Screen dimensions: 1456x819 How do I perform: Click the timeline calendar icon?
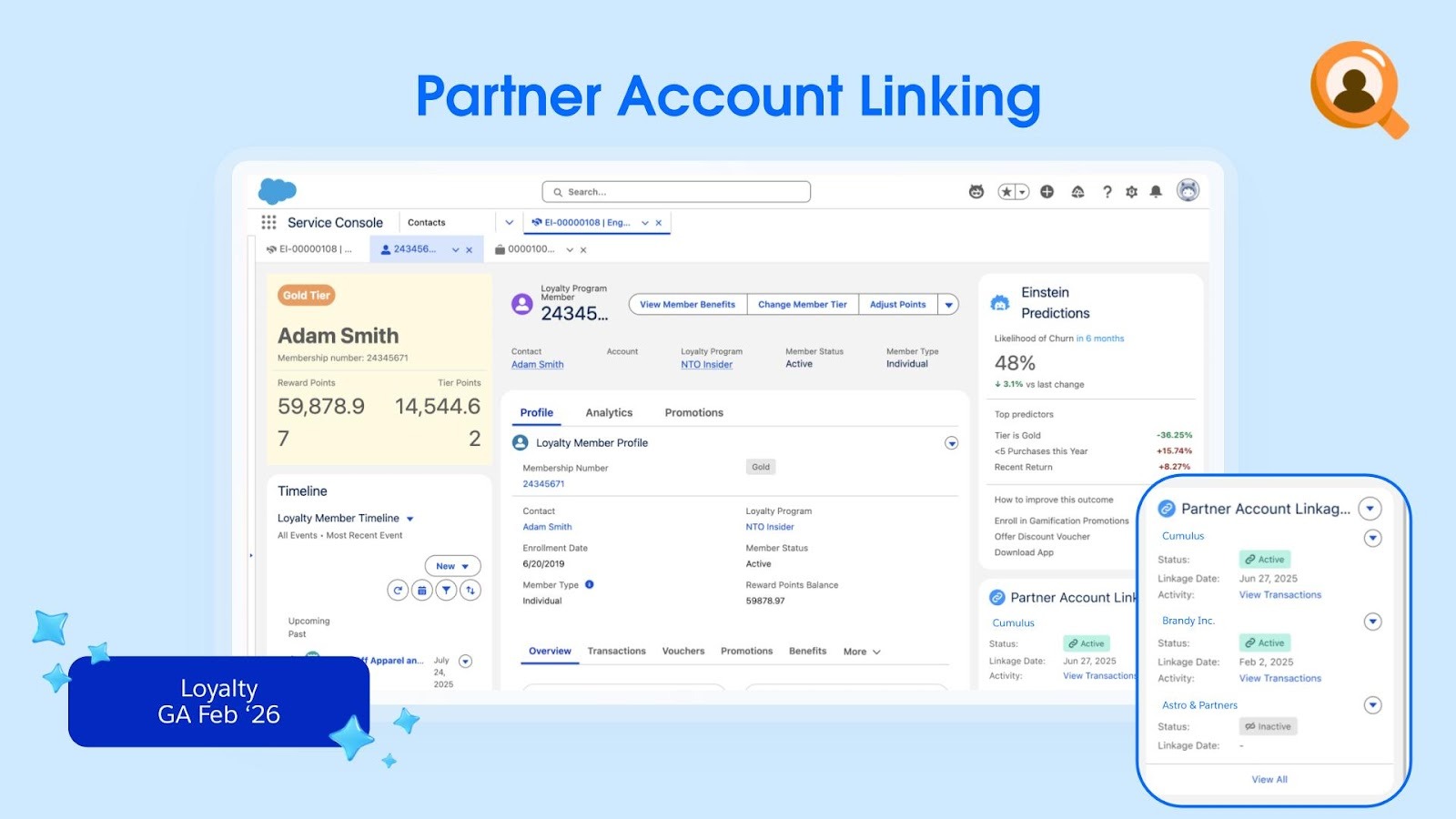422,591
